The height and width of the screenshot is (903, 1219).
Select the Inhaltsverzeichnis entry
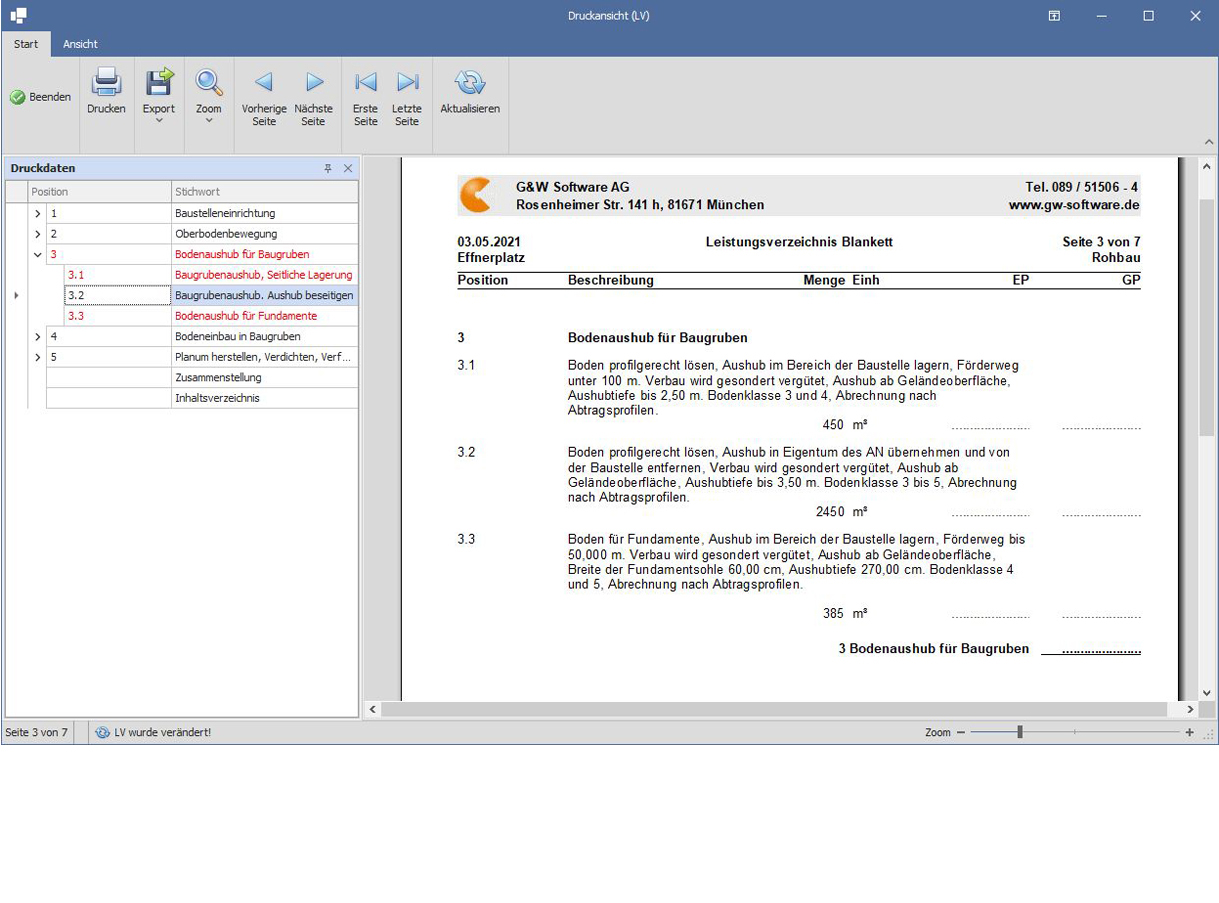[x=217, y=398]
